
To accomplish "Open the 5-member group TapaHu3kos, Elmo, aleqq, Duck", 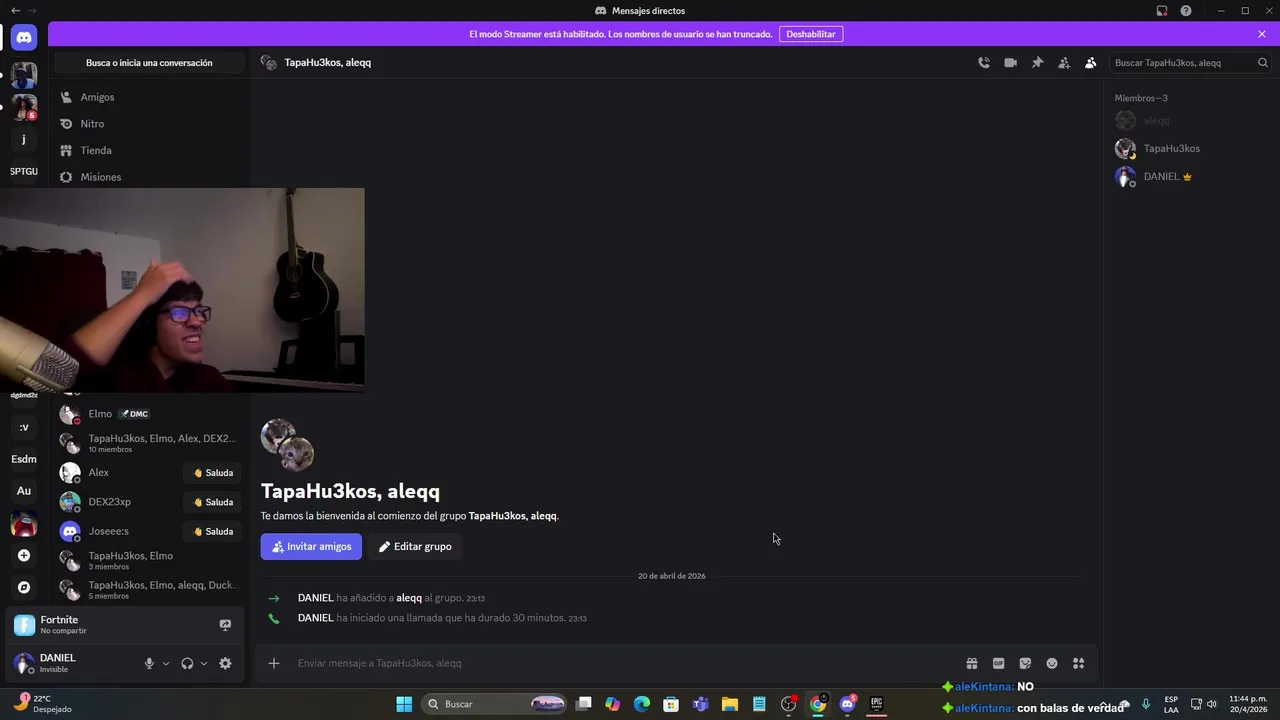I will pyautogui.click(x=149, y=589).
